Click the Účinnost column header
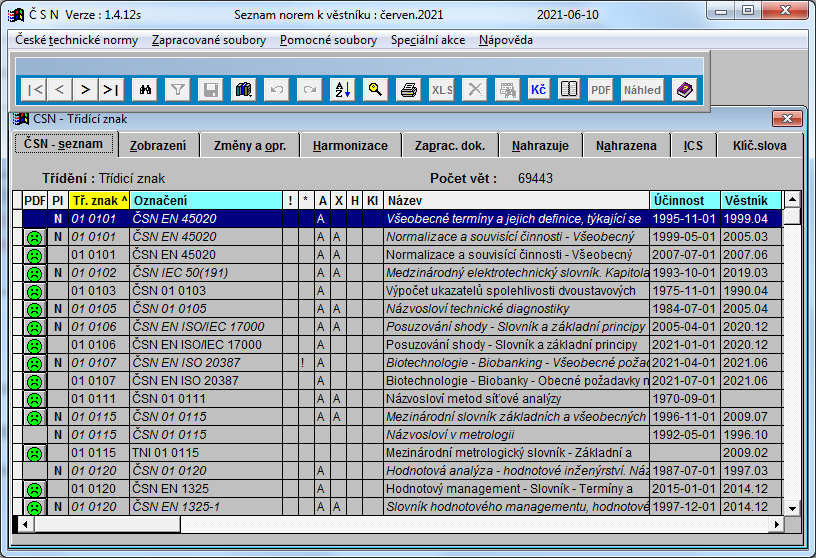Screen dimensions: 816x558 tap(684, 200)
